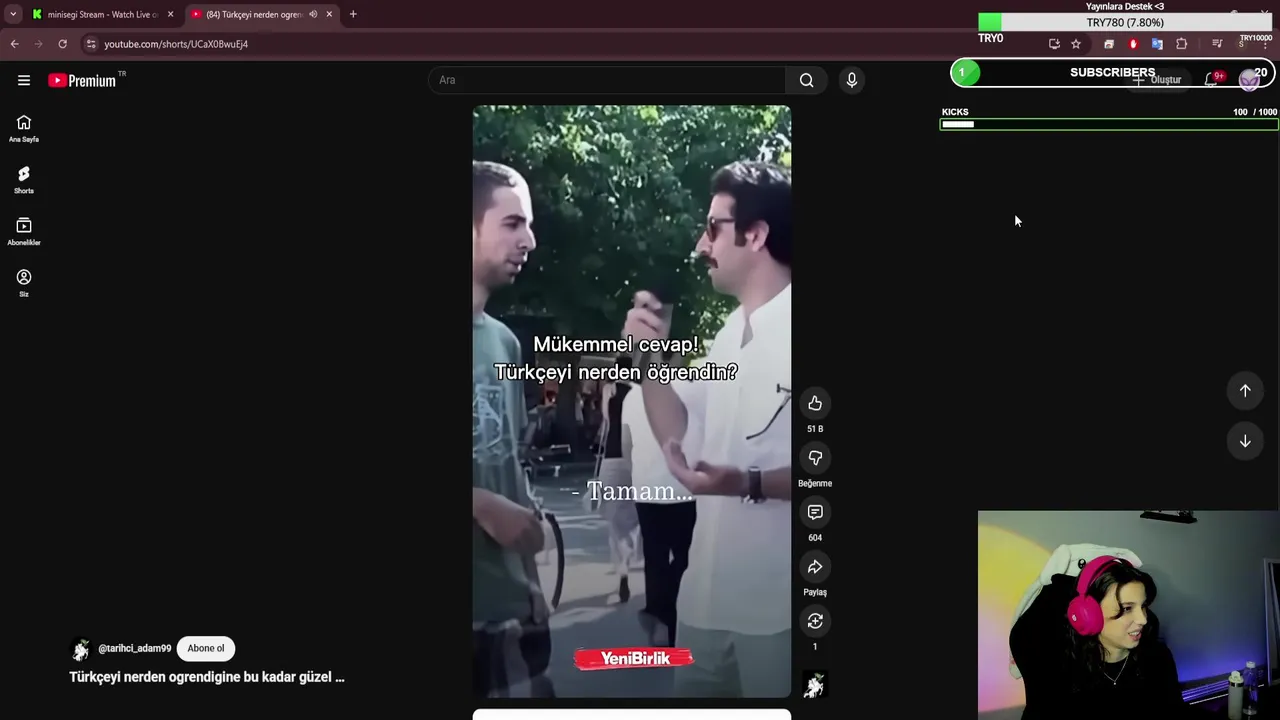
Task: Share the short with Paylaş arrow
Action: [x=815, y=567]
